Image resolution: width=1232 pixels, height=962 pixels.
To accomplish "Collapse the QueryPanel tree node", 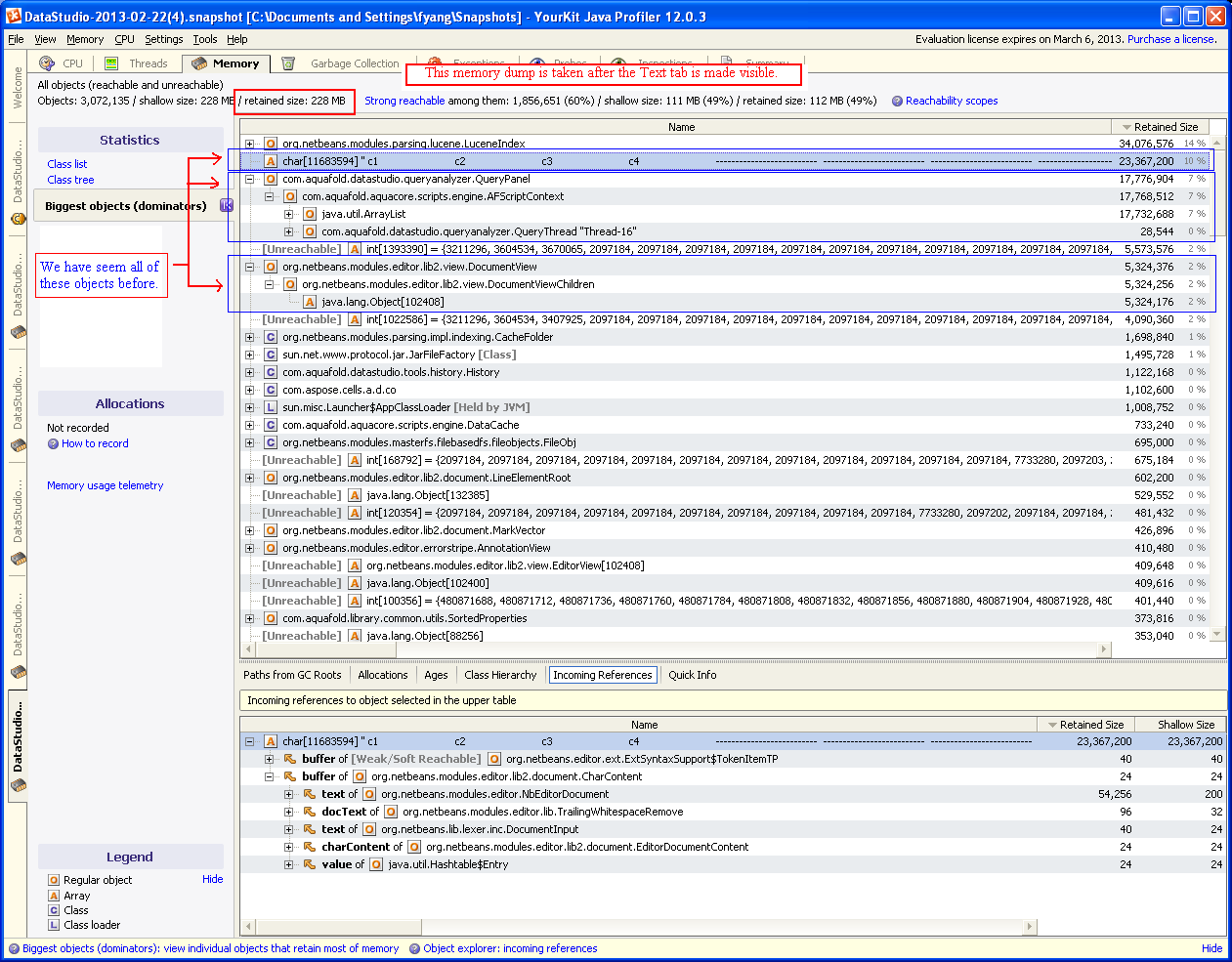I will 249,179.
